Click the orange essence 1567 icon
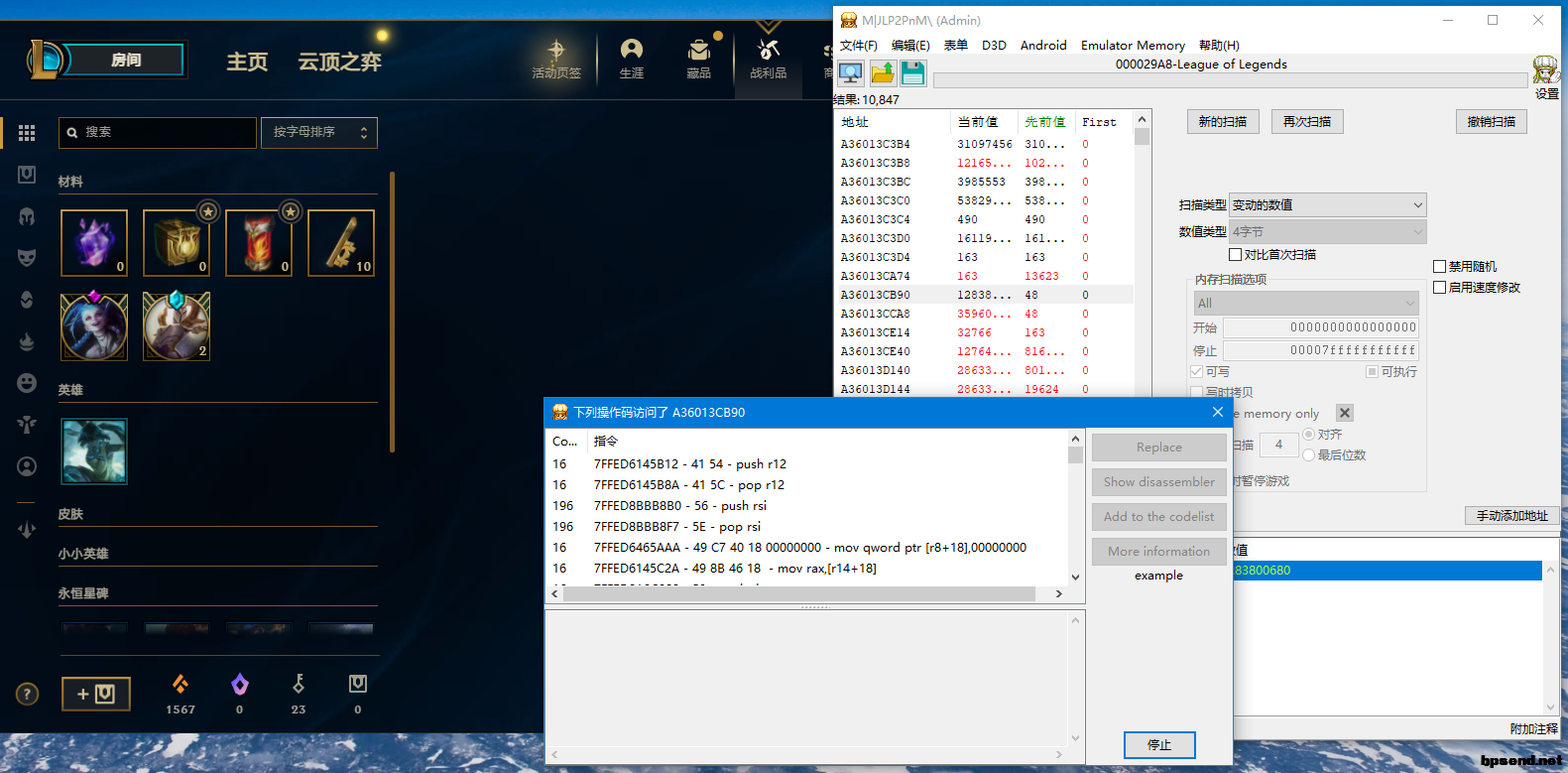Image resolution: width=1568 pixels, height=773 pixels. 181,684
